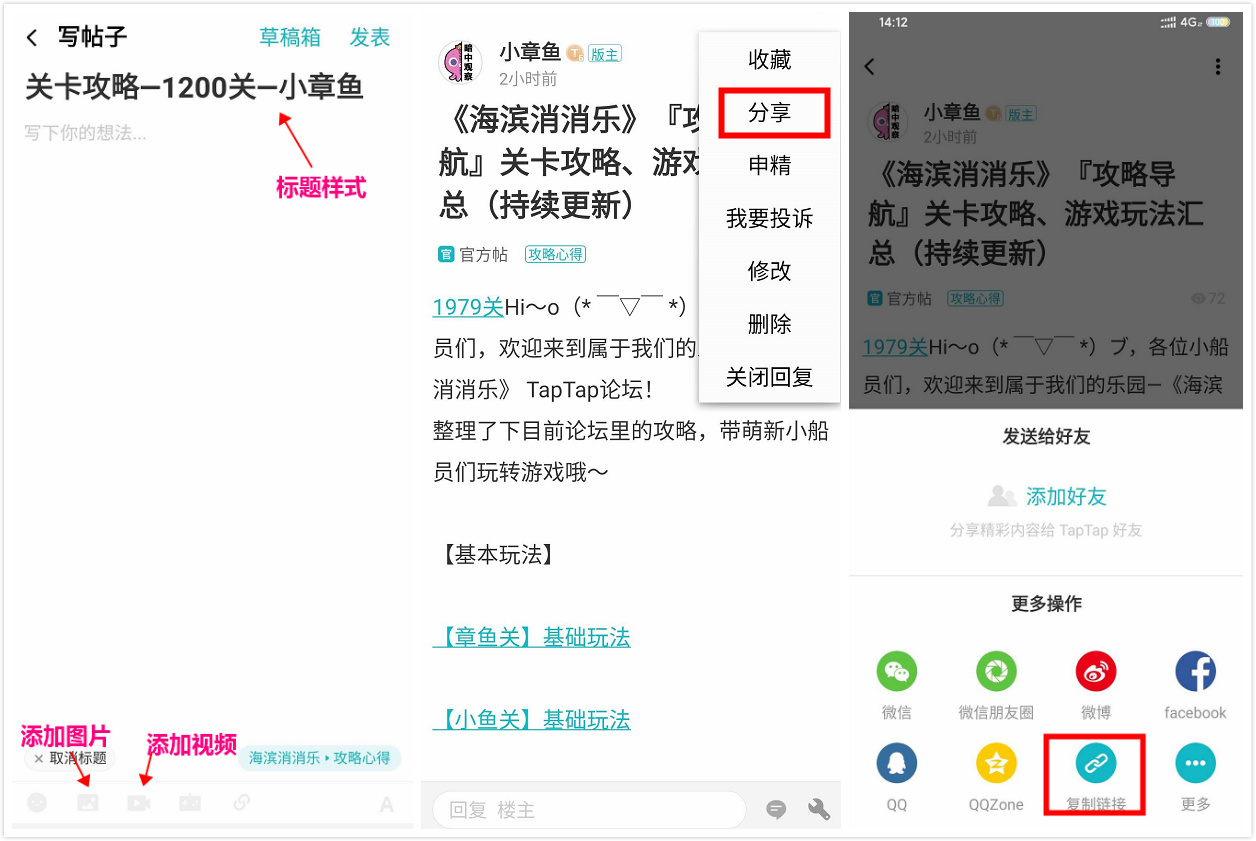The image size is (1256, 841).
Task: Select 收藏 in the popup menu
Action: click(x=770, y=60)
